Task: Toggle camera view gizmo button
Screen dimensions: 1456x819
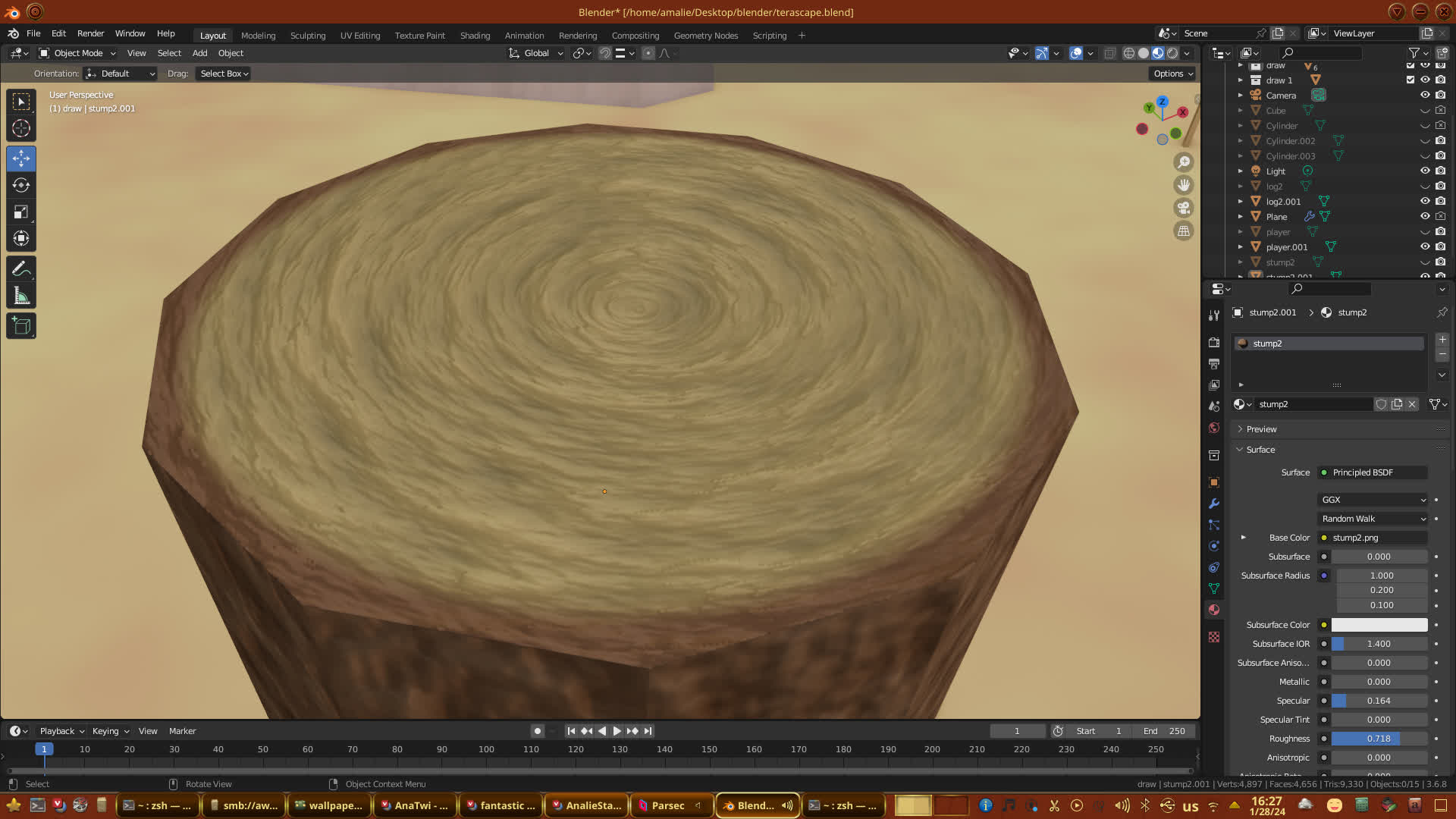Action: tap(1183, 208)
